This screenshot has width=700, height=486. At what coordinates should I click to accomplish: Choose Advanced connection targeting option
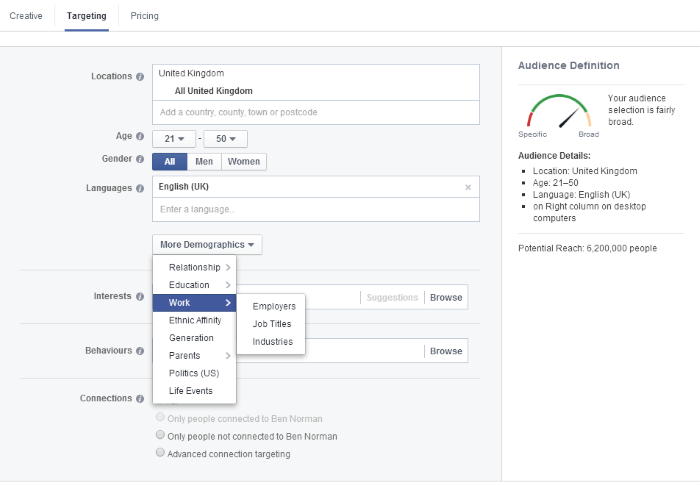[160, 452]
